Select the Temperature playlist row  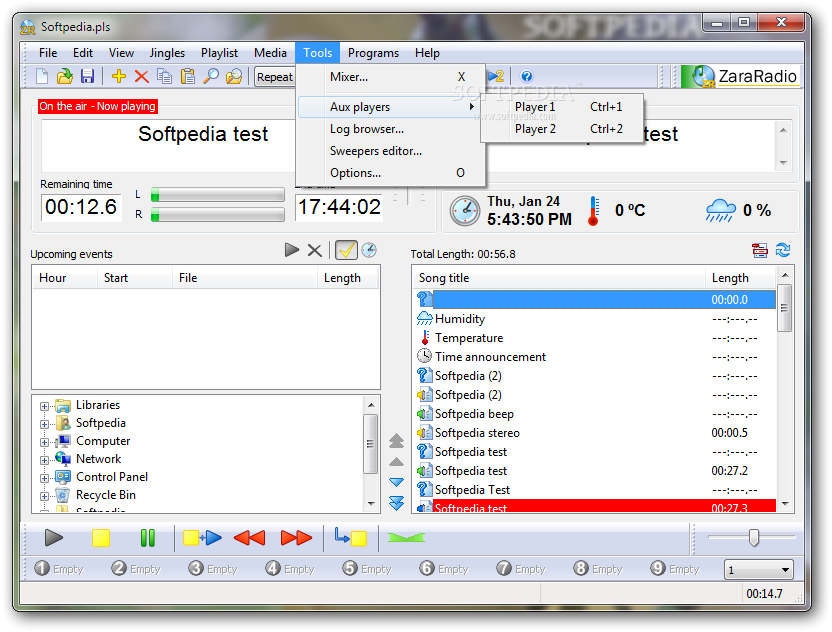click(x=594, y=338)
